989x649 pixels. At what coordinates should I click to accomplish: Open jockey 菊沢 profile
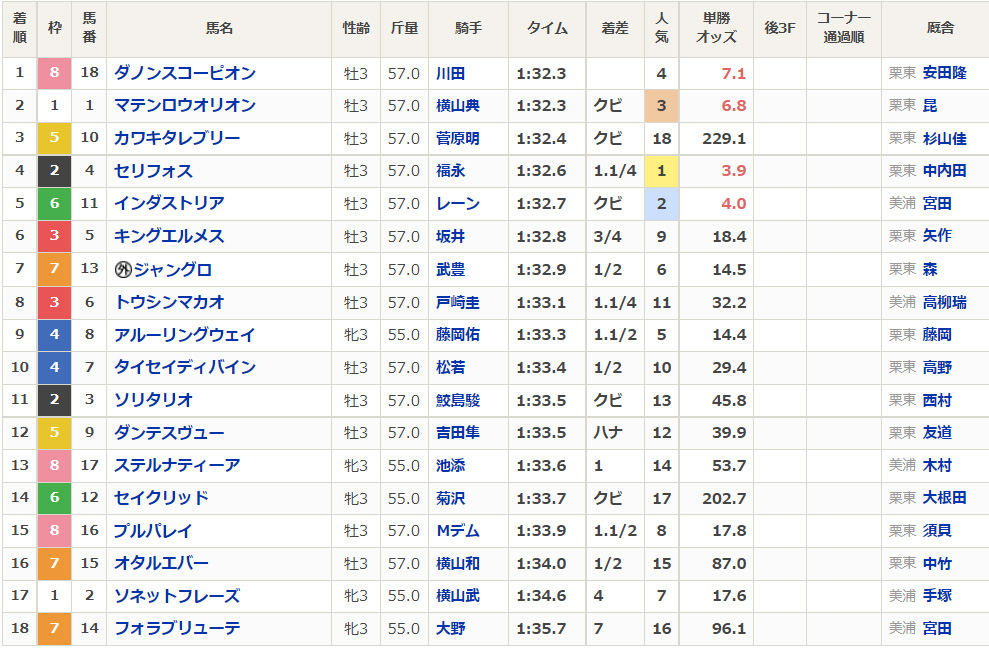point(450,498)
